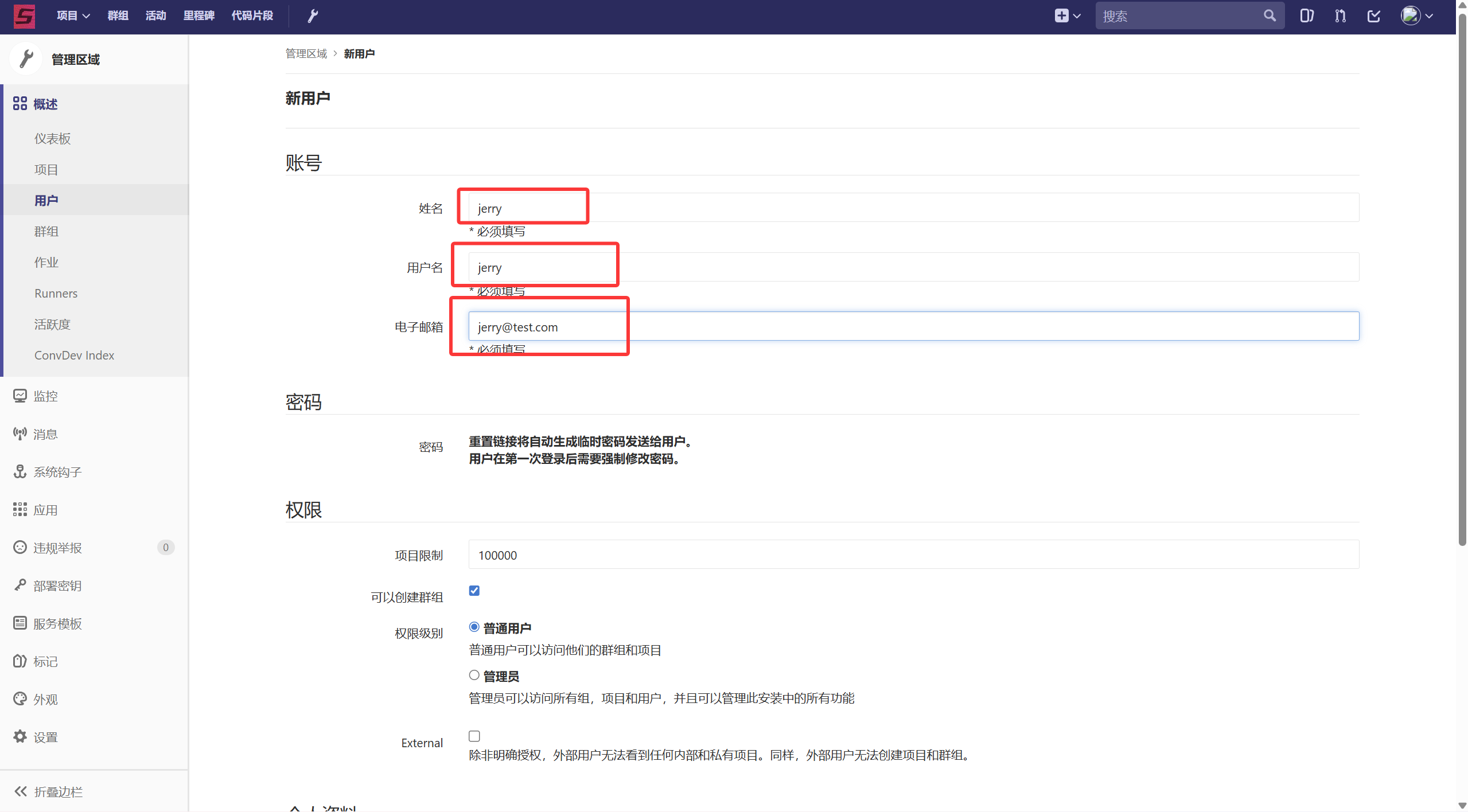1468x812 pixels.
Task: Click the plus new-item icon
Action: click(1061, 15)
